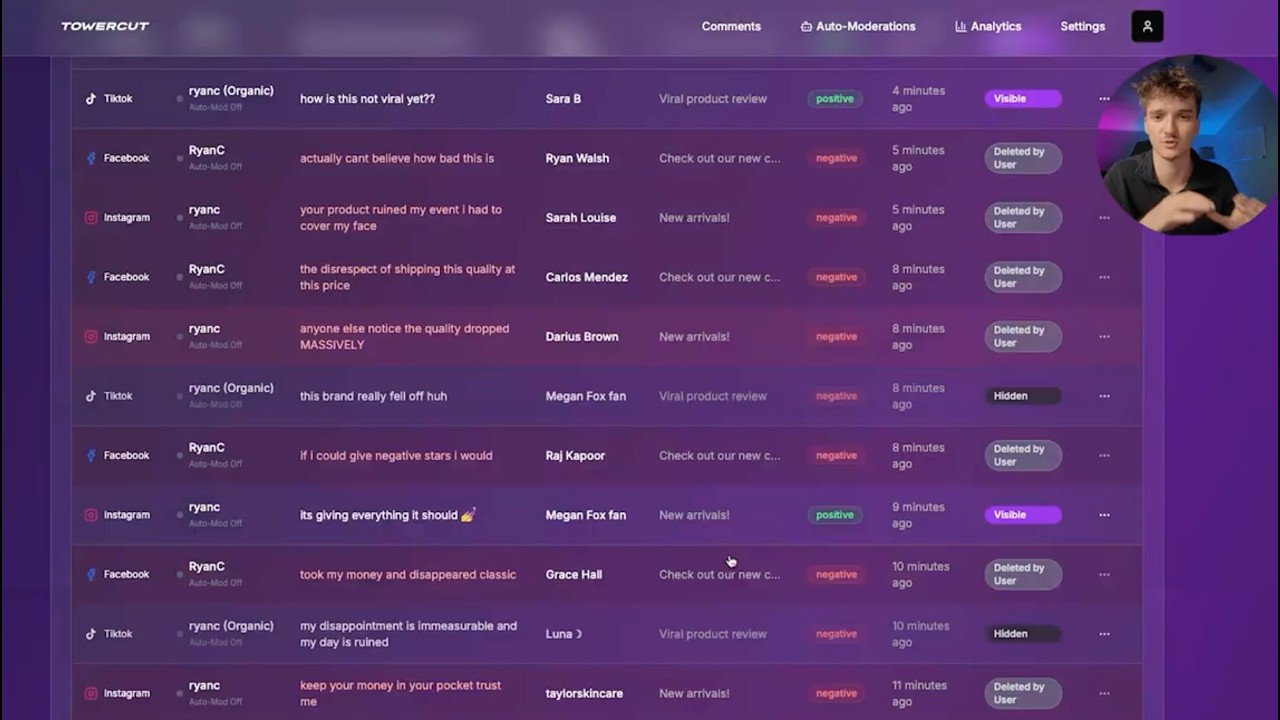Viewport: 1280px width, 720px height.
Task: Click the Facebook icon in Ryan Walsh row
Action: tap(91, 158)
